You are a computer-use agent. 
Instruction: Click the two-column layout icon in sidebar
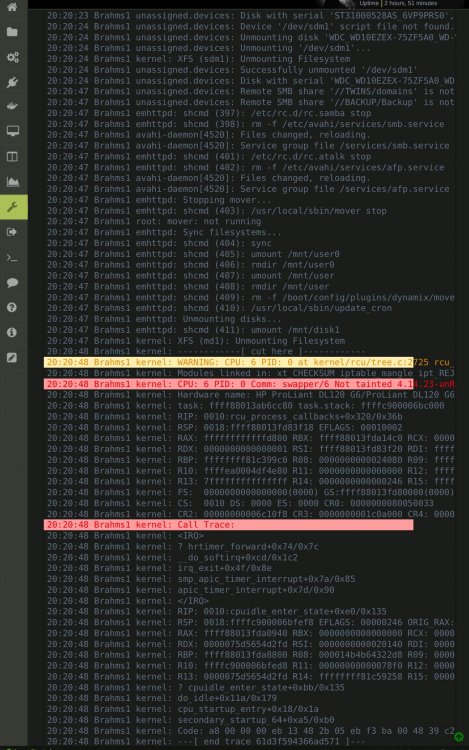pyautogui.click(x=12, y=156)
